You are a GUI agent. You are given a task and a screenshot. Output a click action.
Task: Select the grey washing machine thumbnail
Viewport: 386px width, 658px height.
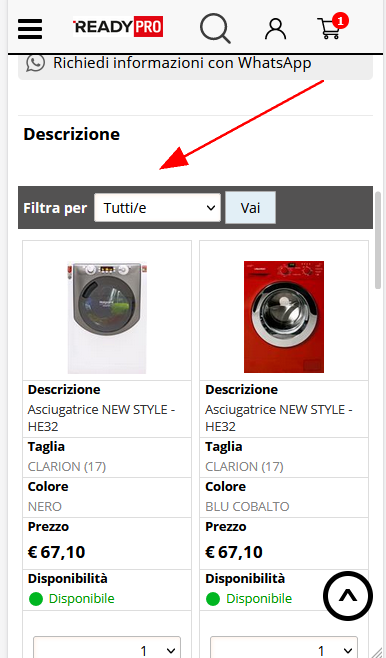click(x=107, y=317)
